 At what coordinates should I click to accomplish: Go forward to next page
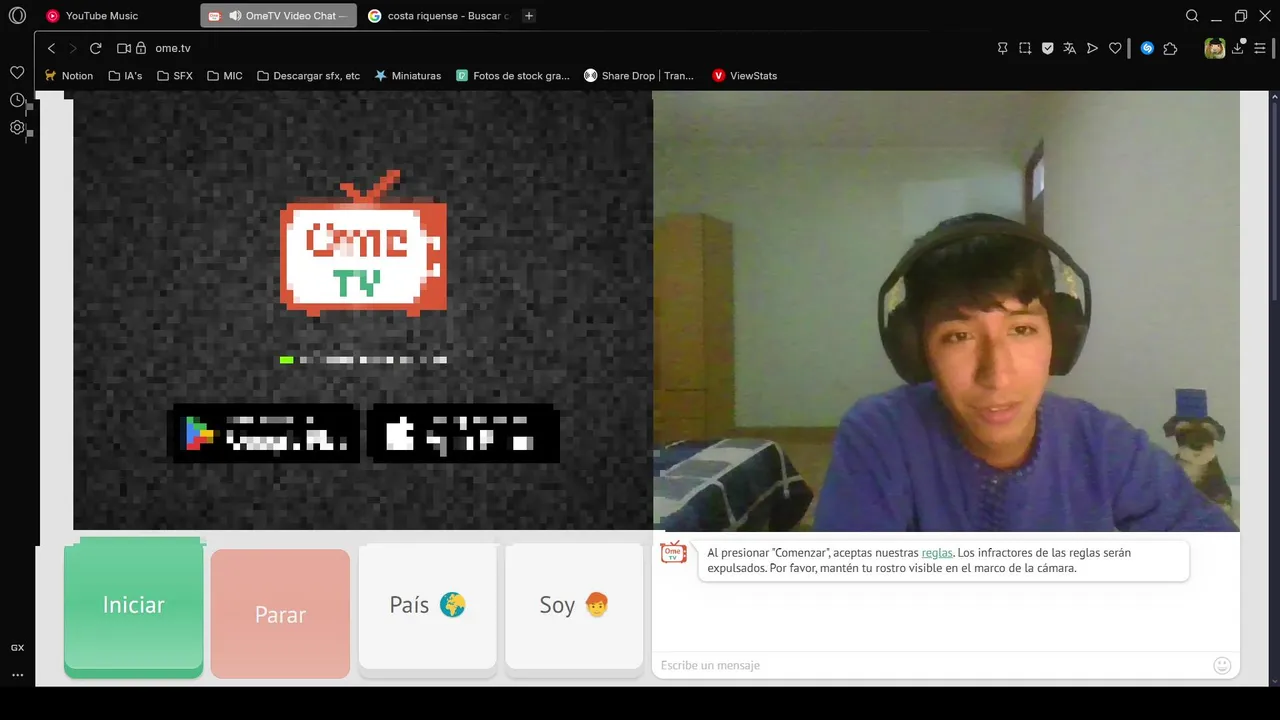(73, 48)
